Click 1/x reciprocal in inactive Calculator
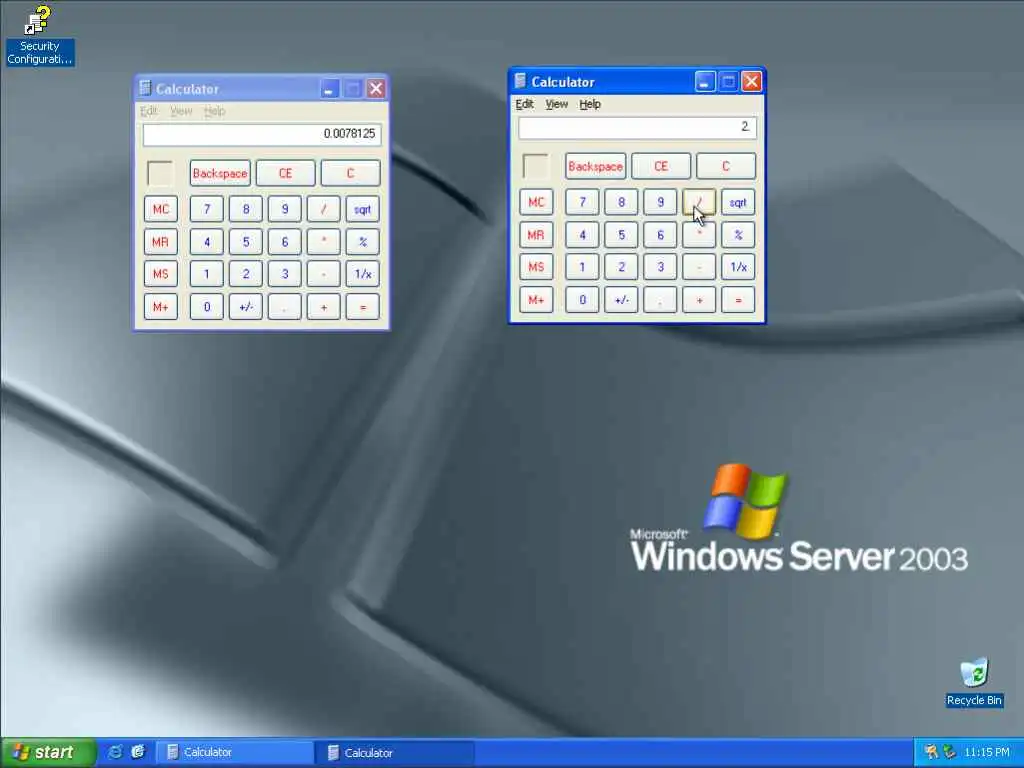 click(x=362, y=274)
